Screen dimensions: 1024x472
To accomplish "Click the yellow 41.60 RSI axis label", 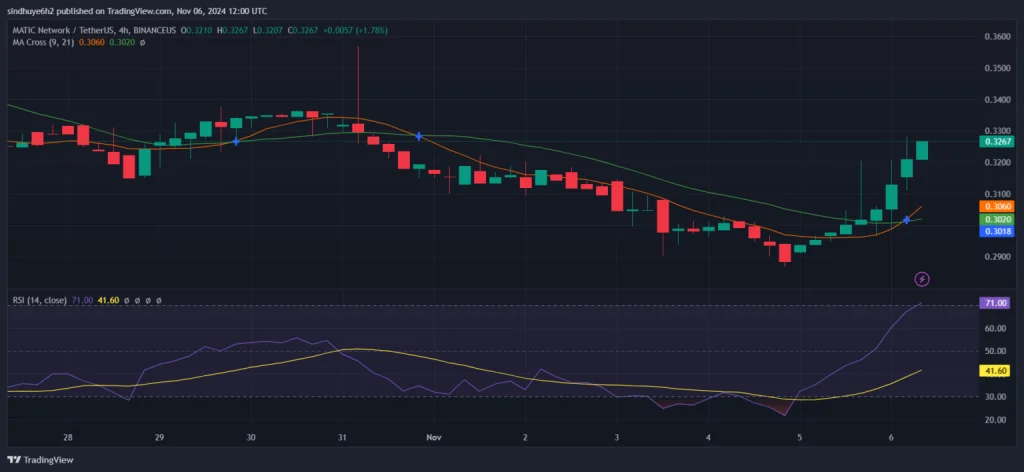I will tap(994, 370).
